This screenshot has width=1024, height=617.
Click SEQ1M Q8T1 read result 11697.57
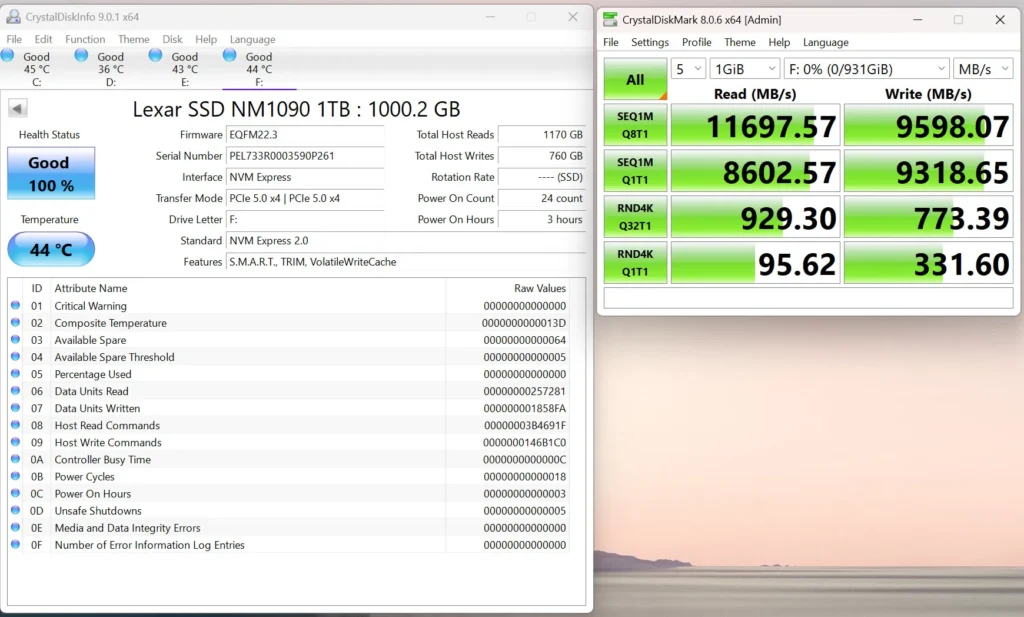tap(755, 125)
